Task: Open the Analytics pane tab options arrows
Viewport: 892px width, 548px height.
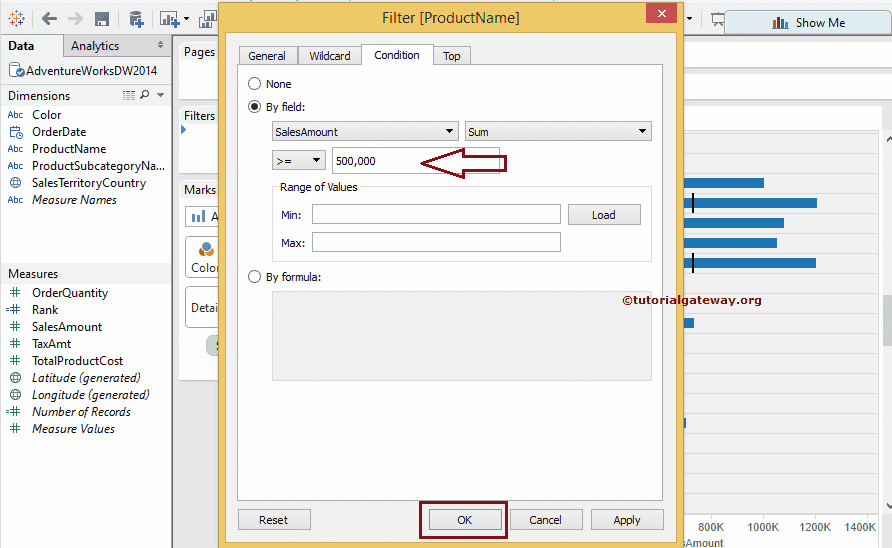Action: tap(160, 44)
